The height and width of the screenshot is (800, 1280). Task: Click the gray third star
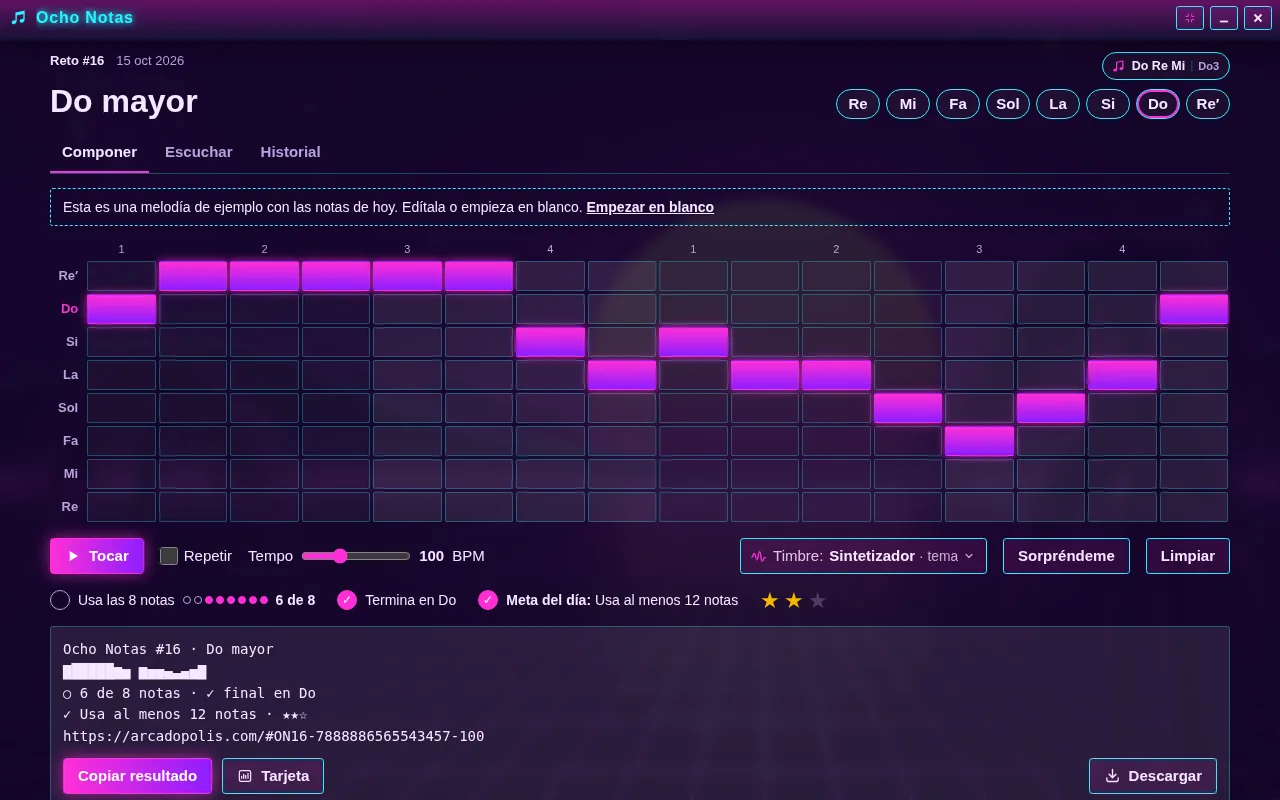coord(818,600)
